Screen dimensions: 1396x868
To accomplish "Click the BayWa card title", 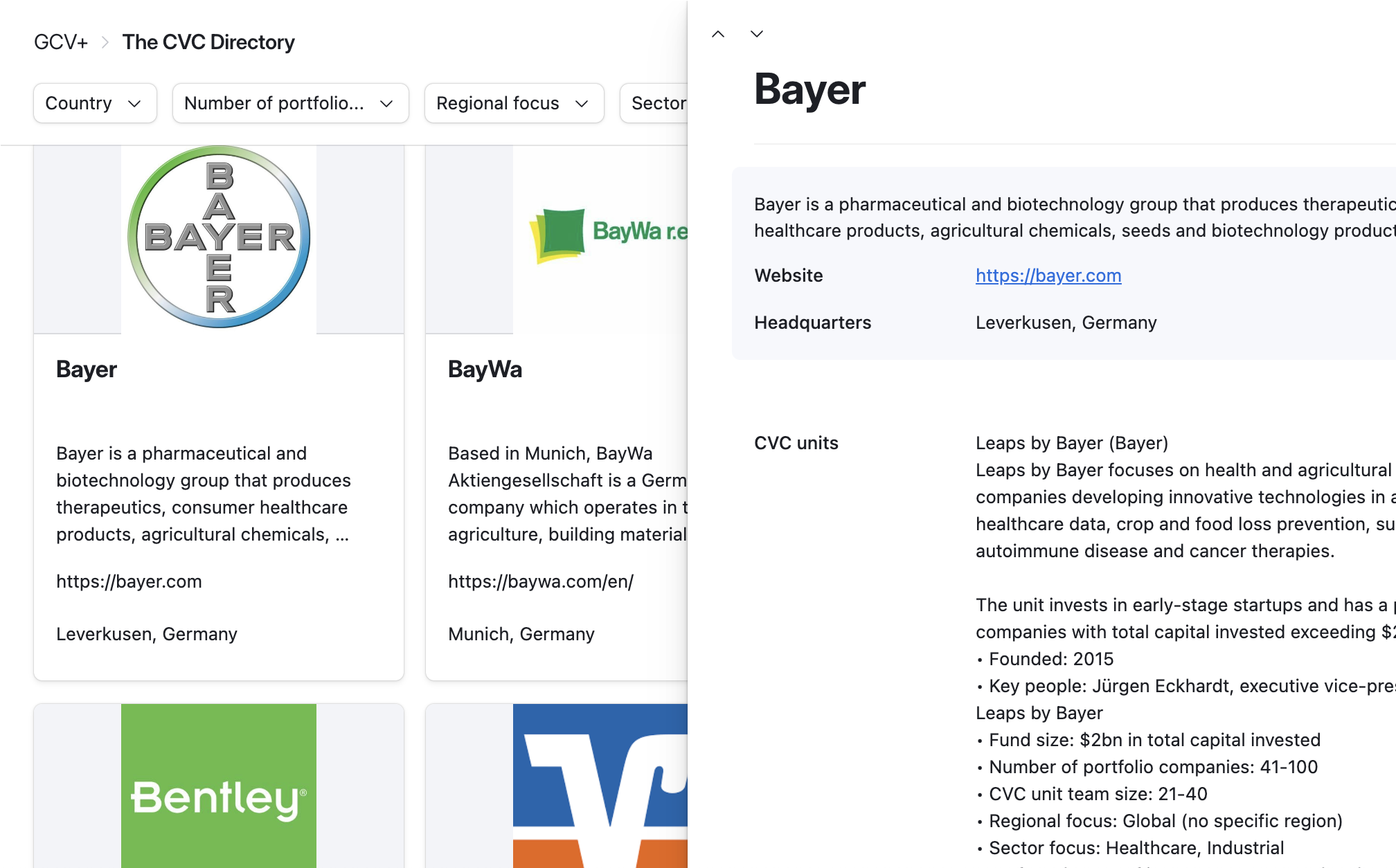I will [x=485, y=369].
